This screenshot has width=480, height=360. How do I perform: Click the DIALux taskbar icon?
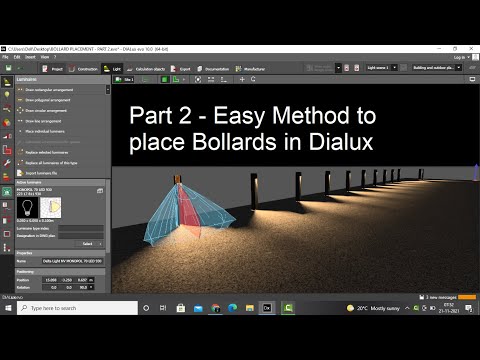(x=267, y=308)
